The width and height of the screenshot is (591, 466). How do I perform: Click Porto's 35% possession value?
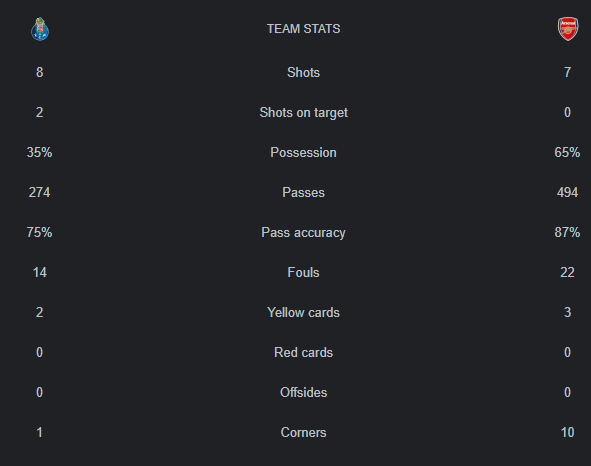click(40, 153)
